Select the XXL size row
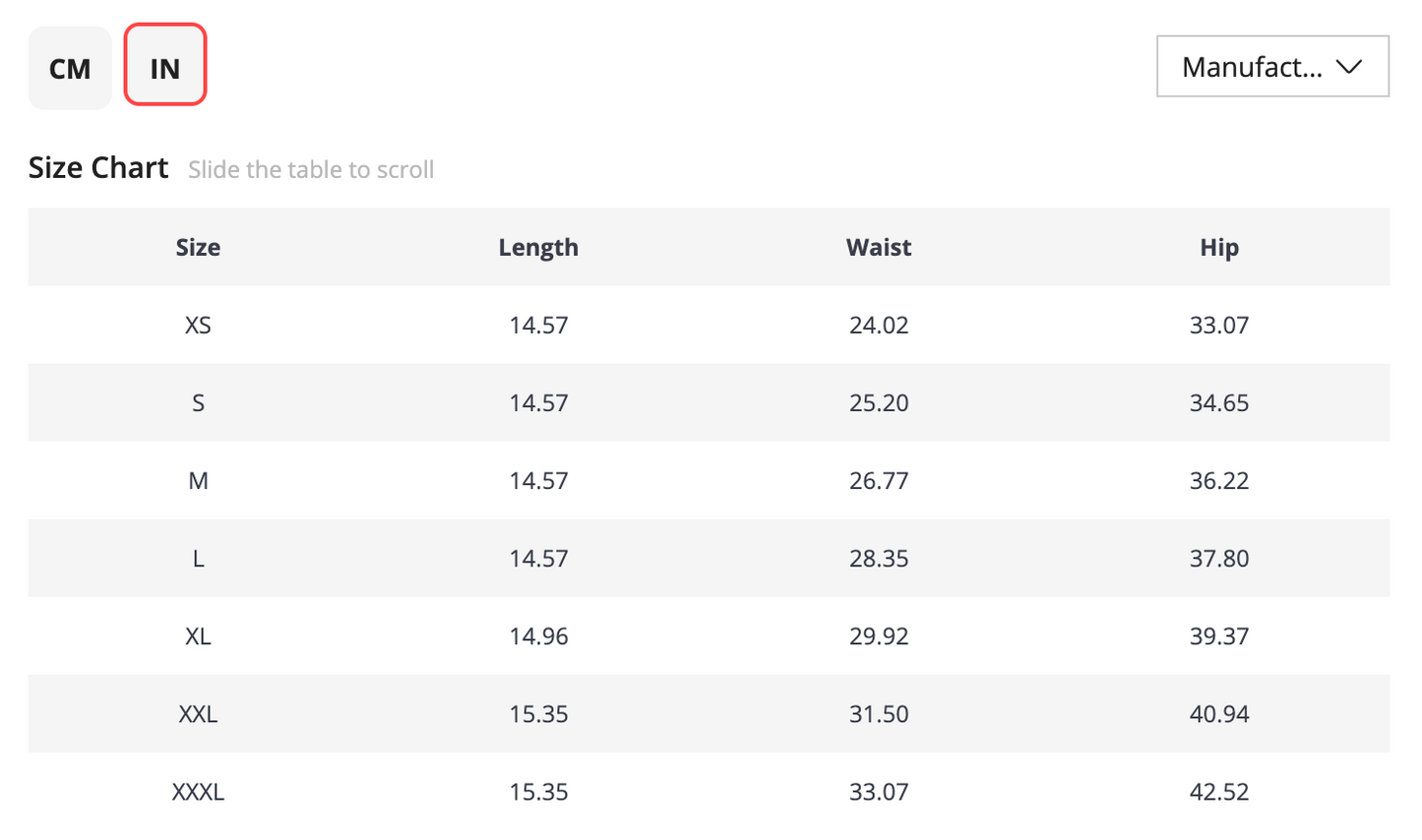 click(709, 713)
